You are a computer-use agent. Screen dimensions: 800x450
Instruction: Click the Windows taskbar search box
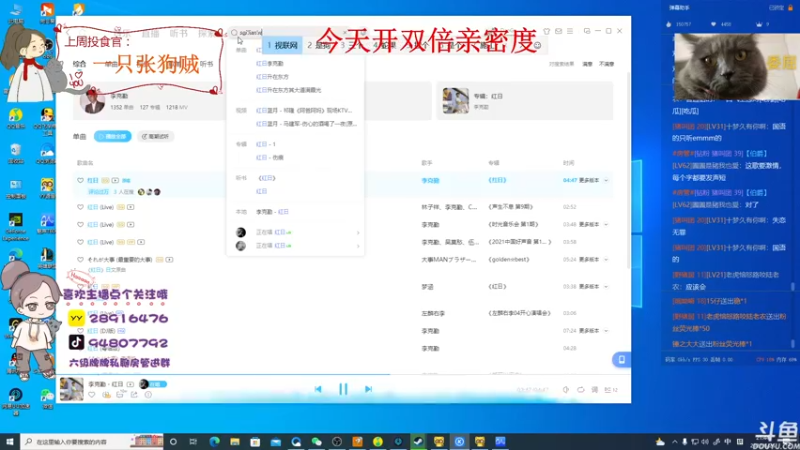click(x=92, y=441)
